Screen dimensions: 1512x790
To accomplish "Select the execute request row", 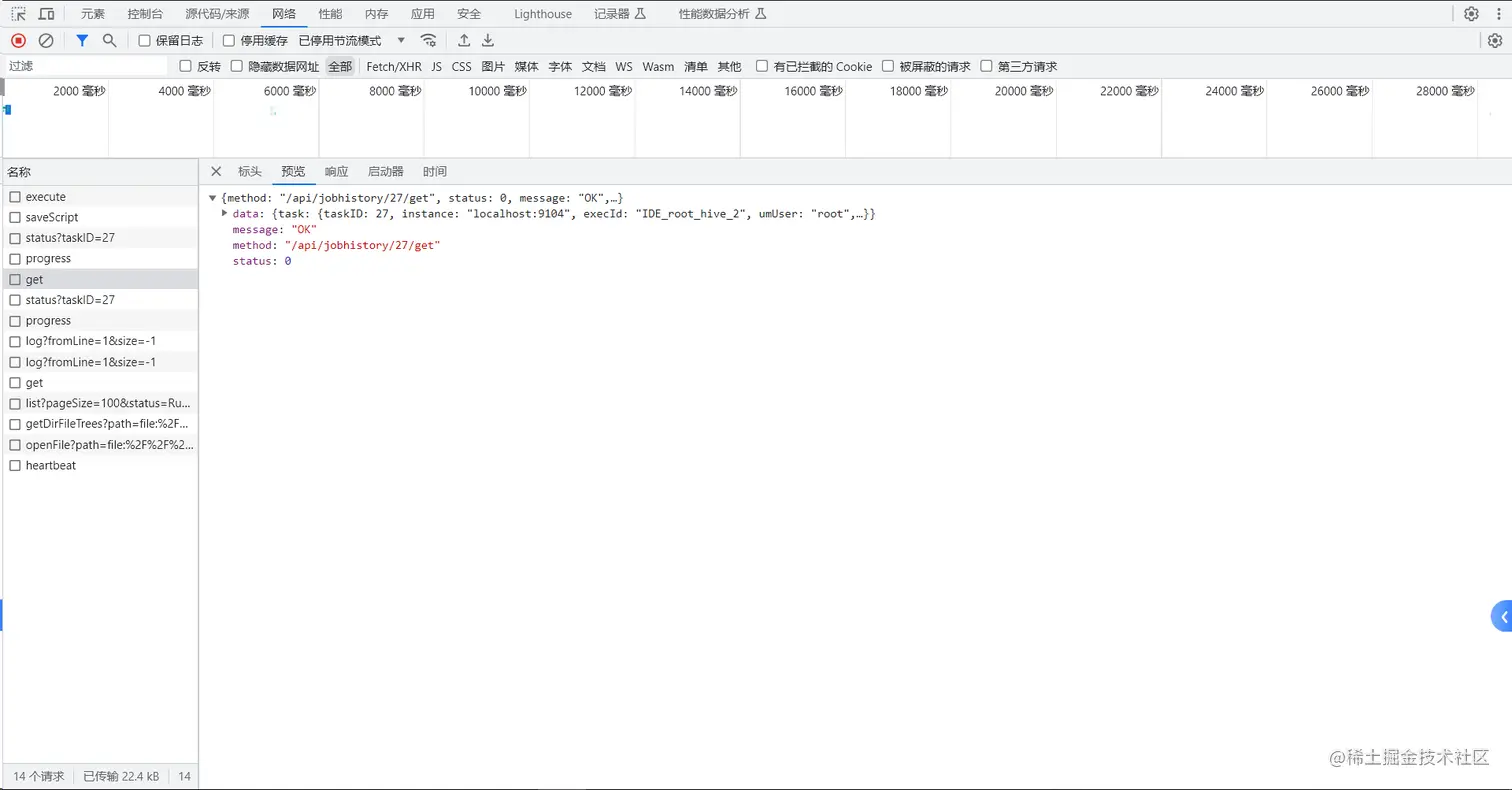I will [100, 197].
